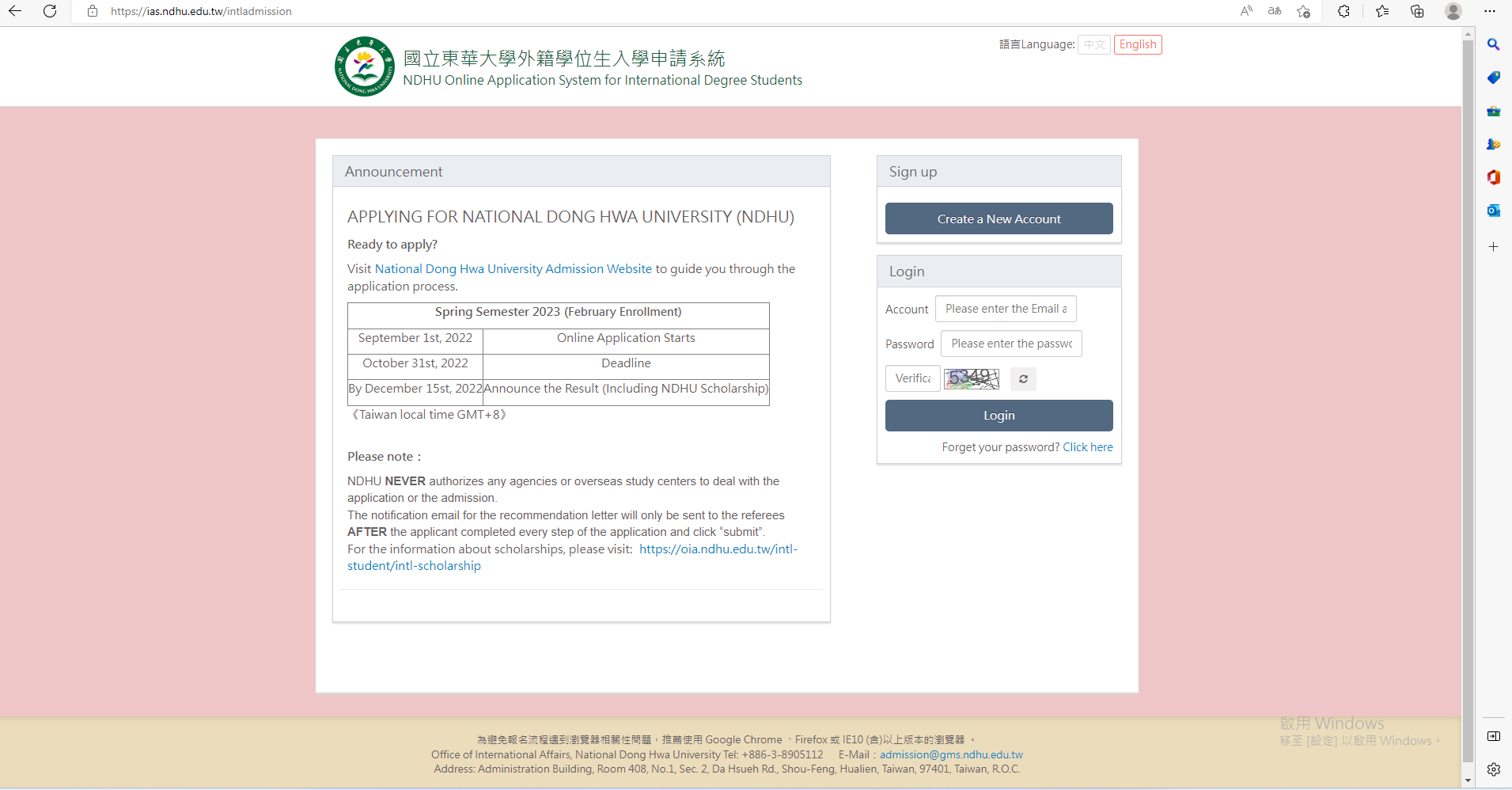The image size is (1512, 790).
Task: Open Outlook from the sidebar
Action: point(1493,211)
